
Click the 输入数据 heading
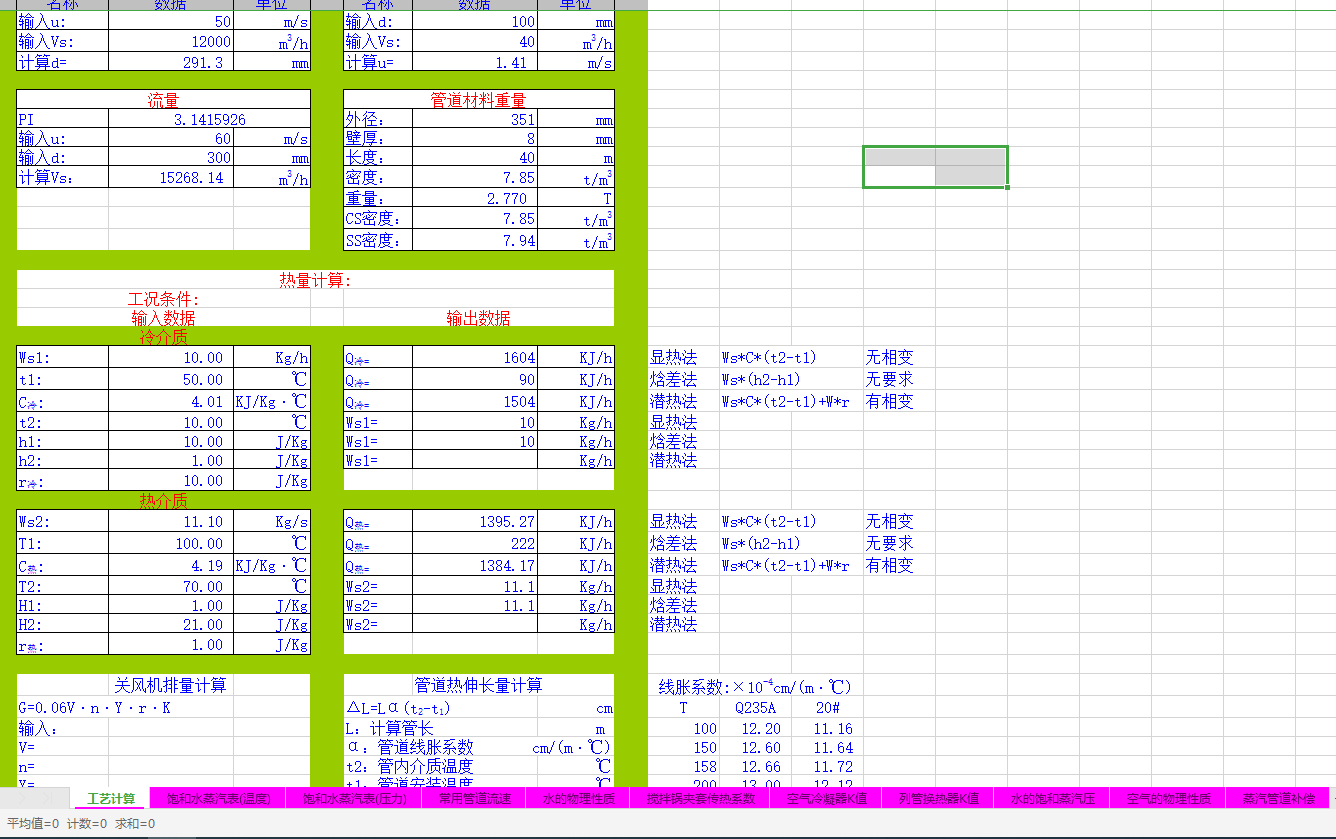163,318
